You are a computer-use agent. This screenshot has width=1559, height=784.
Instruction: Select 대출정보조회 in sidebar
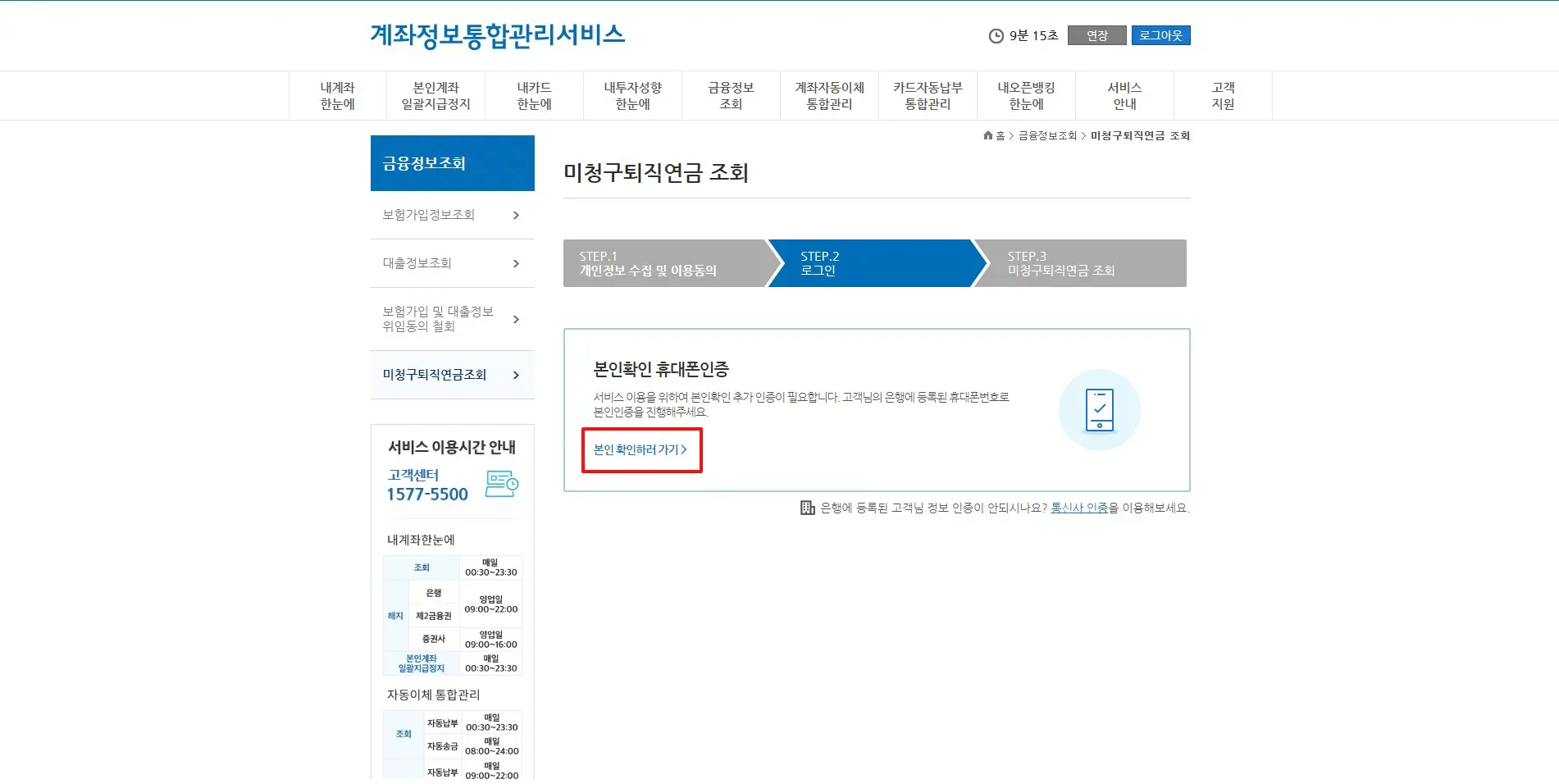tap(453, 263)
